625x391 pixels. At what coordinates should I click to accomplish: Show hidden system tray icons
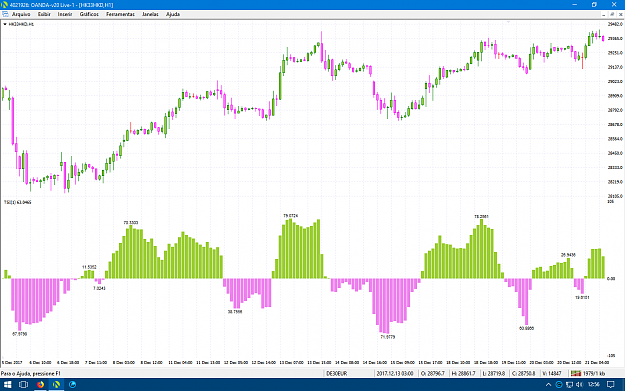pyautogui.click(x=548, y=385)
